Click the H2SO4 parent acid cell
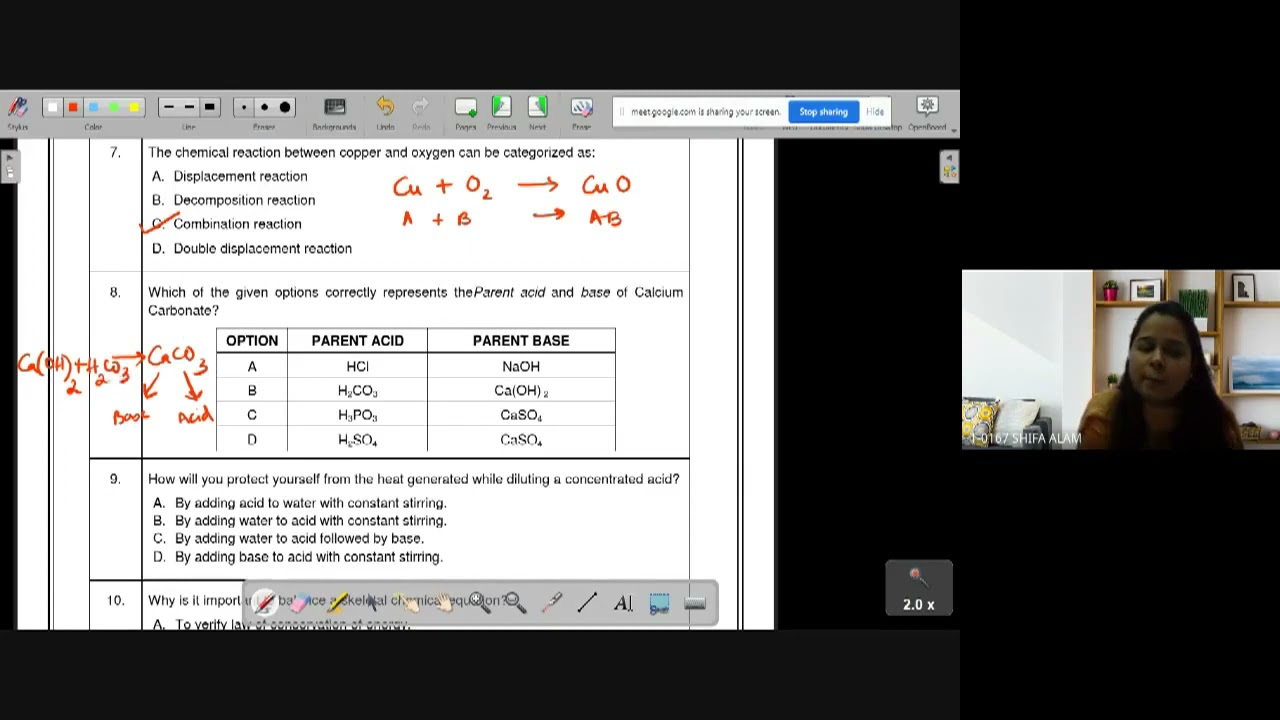The width and height of the screenshot is (1280, 720). point(357,440)
